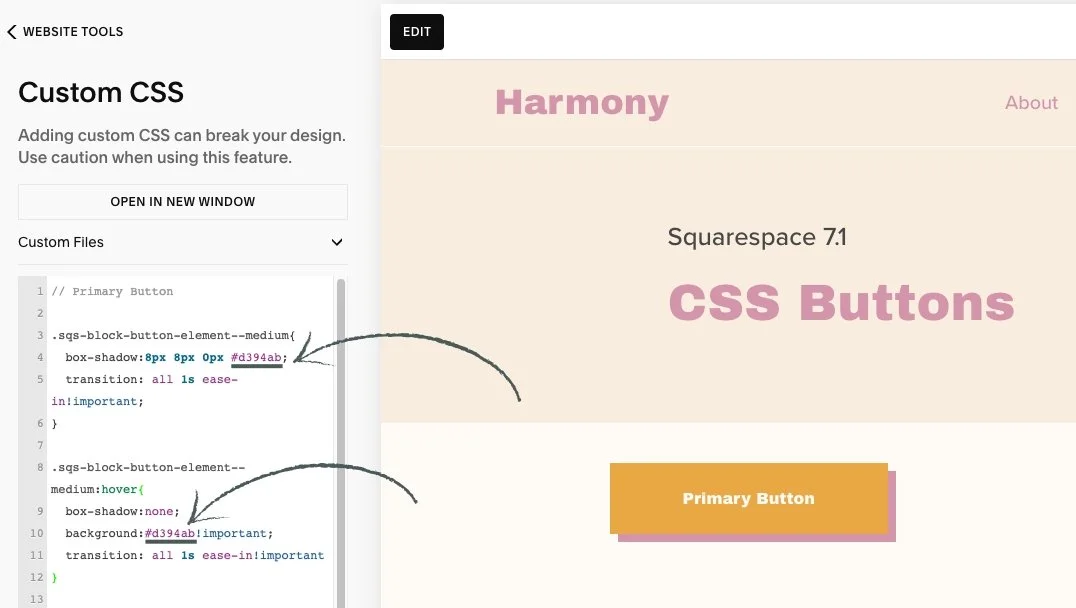Screen dimensions: 1076x608
Task: Click the '// Primary Button' comment line
Action: coord(113,291)
